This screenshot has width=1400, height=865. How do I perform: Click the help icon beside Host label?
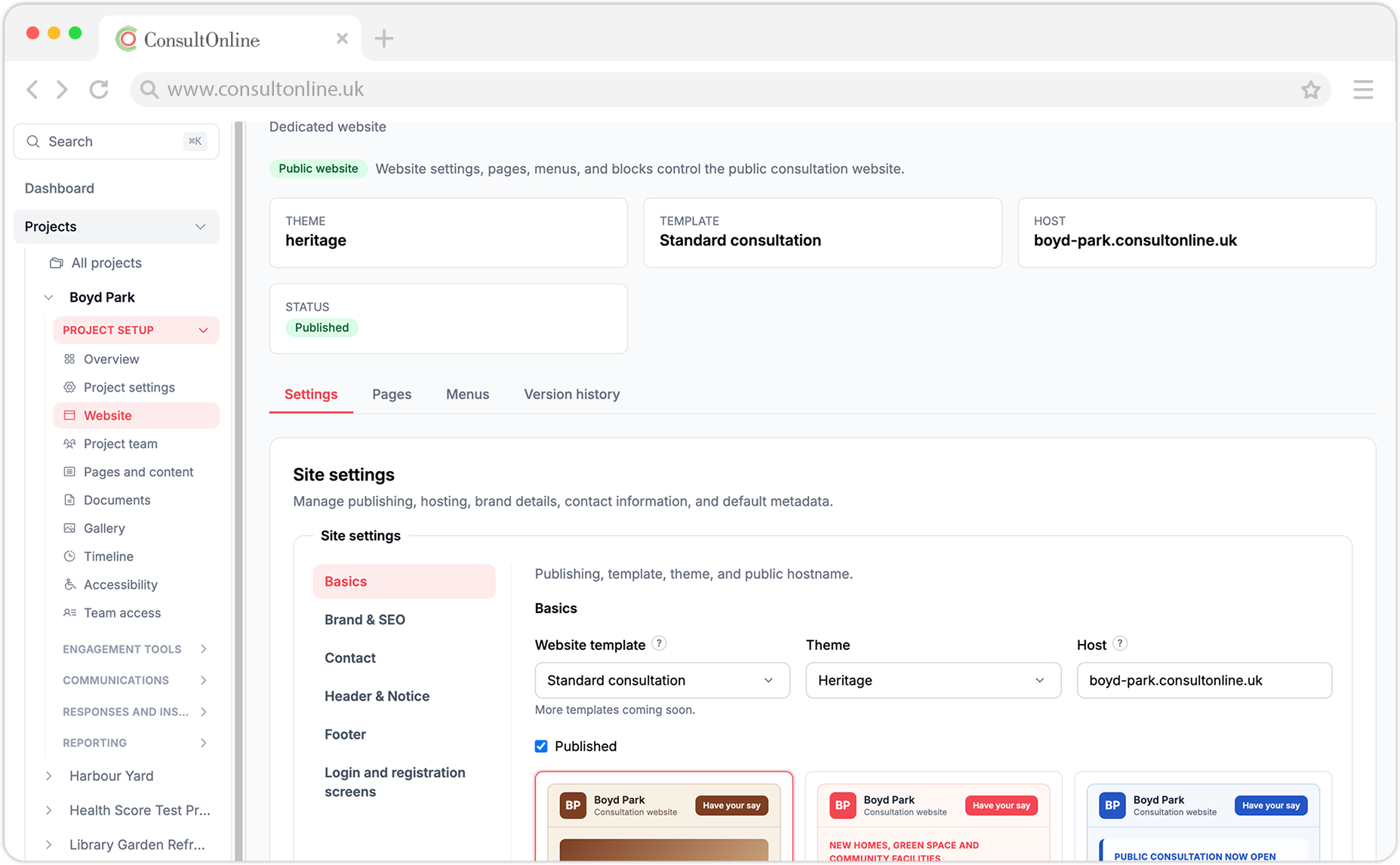1120,644
